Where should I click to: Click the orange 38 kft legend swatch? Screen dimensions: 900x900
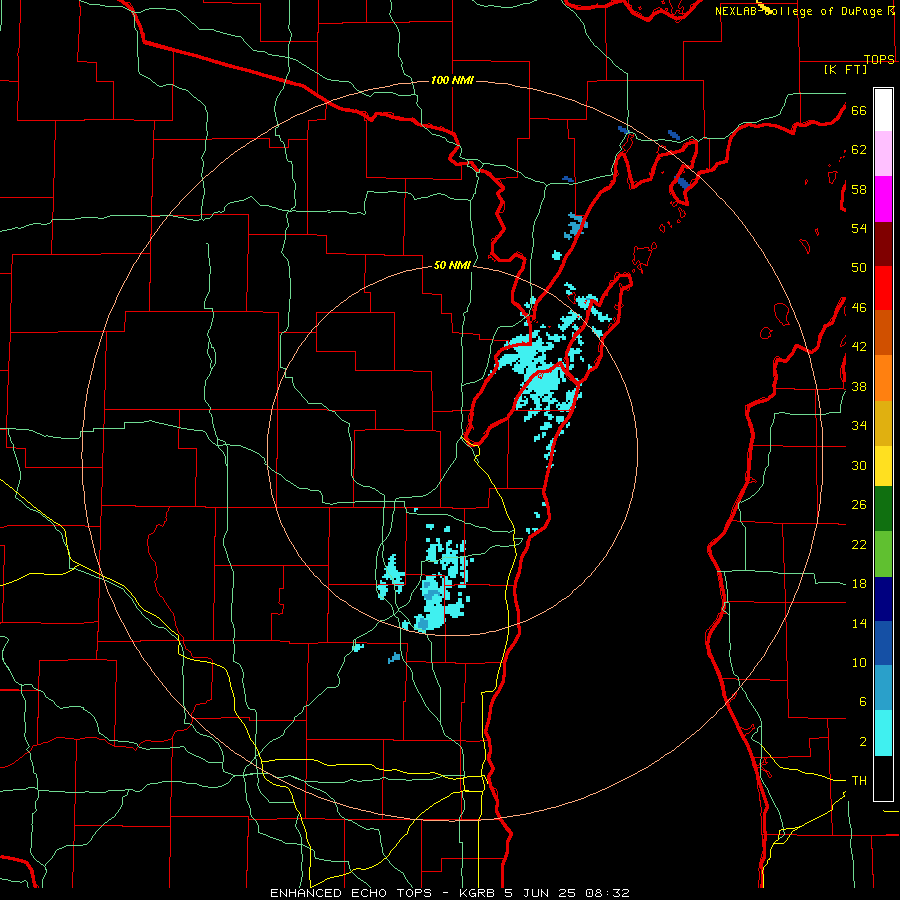883,378
